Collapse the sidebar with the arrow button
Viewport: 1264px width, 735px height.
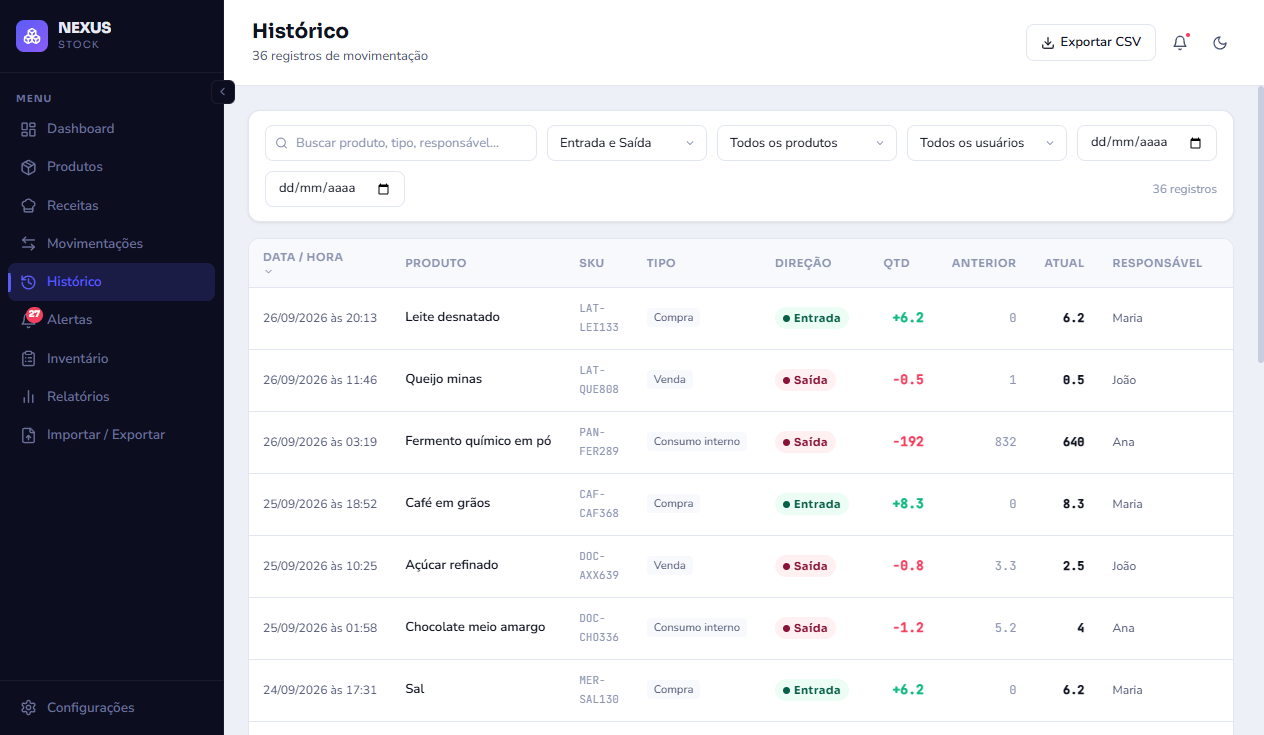[x=223, y=92]
